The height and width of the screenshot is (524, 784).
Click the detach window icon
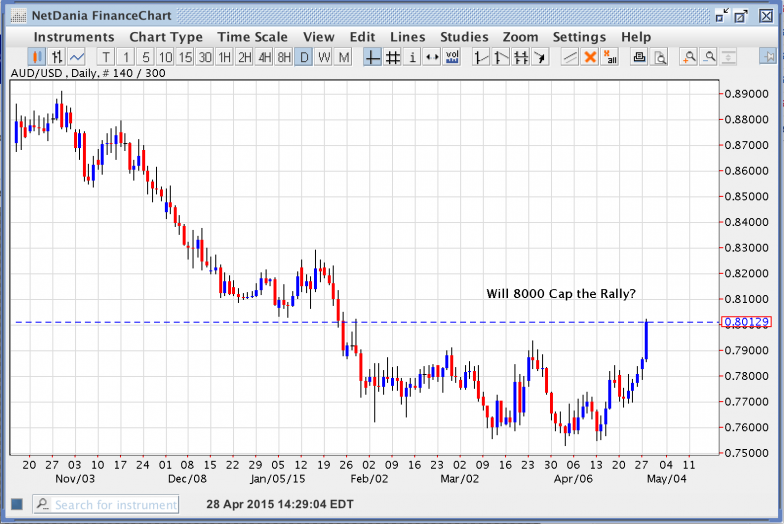click(741, 16)
